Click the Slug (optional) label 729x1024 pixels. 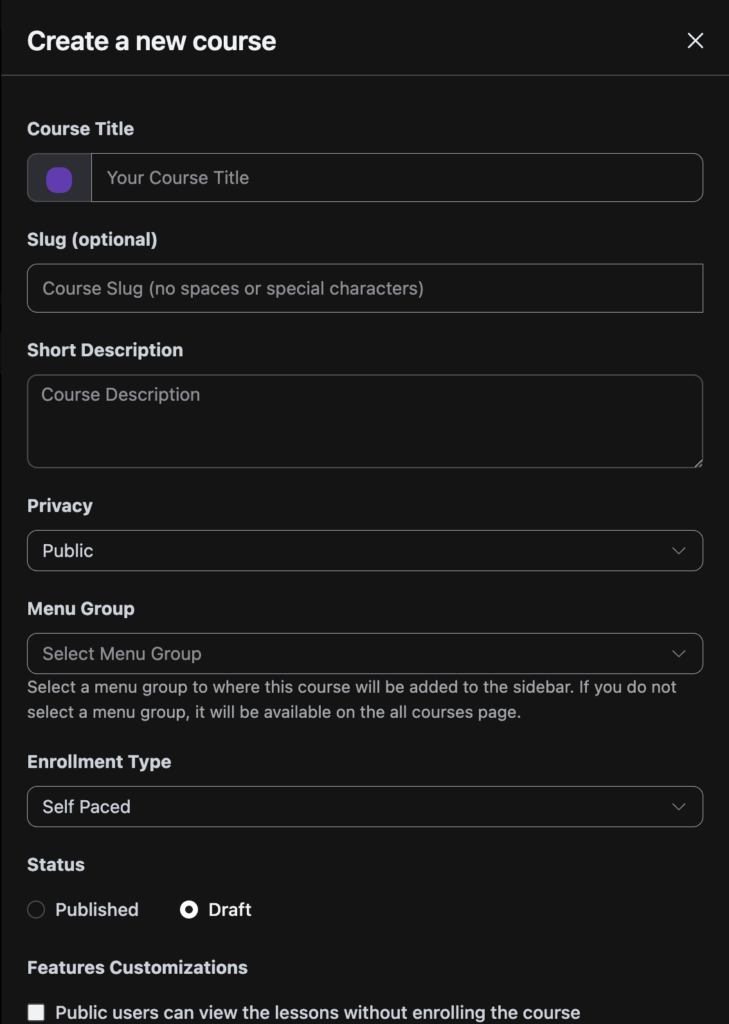(92, 240)
